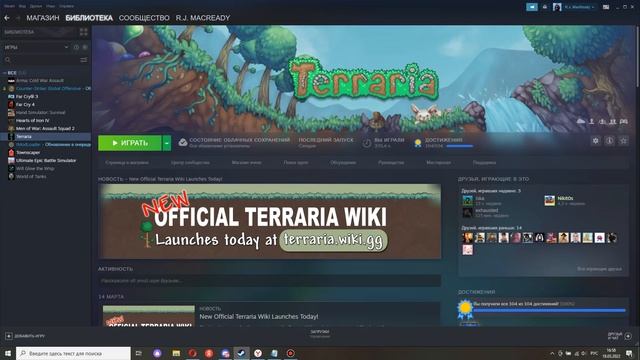Viewport: 640px width, 360px height.
Task: Open store page link under play bar
Action: (127, 162)
